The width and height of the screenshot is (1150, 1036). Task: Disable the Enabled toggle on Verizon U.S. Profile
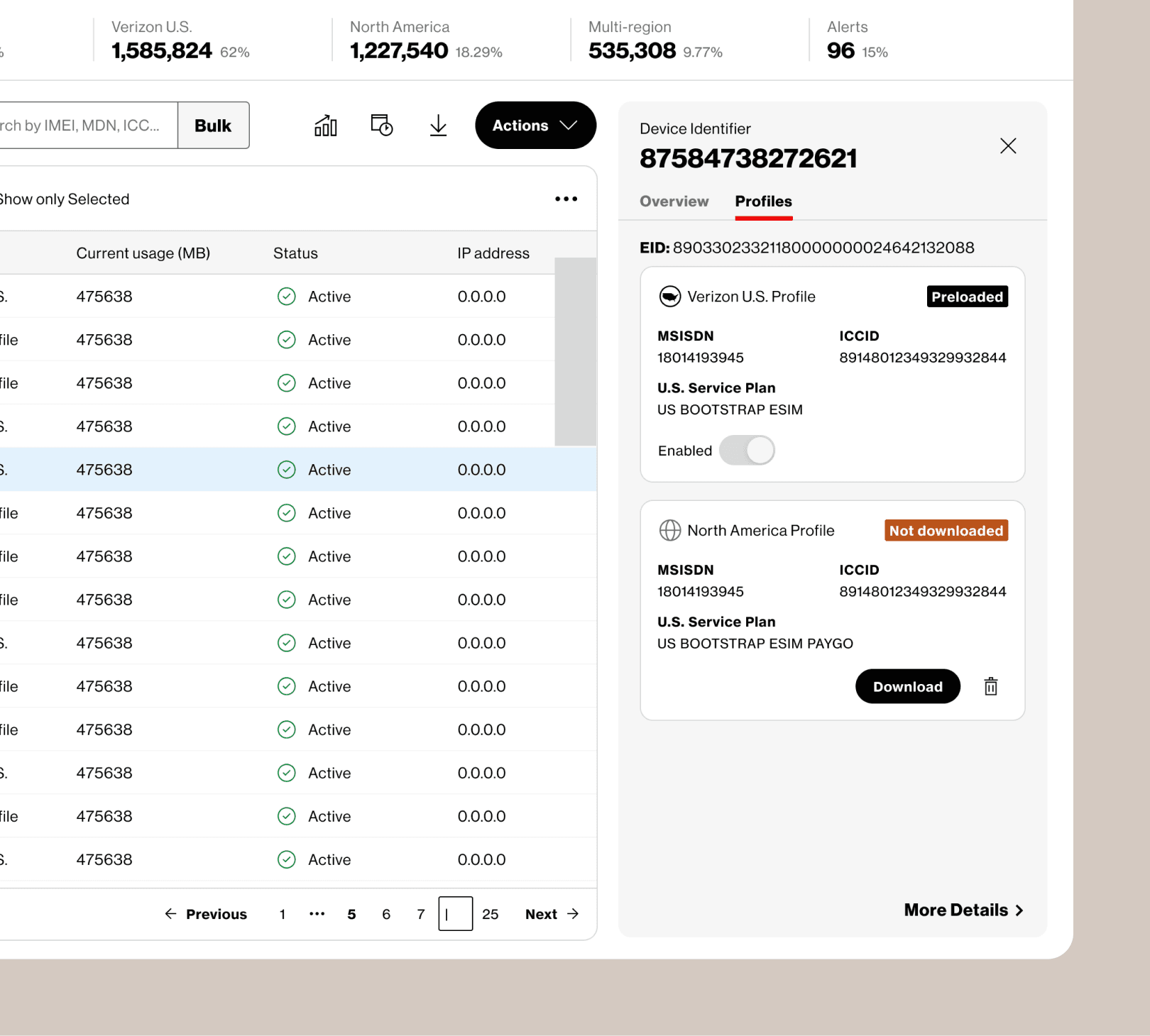click(746, 450)
